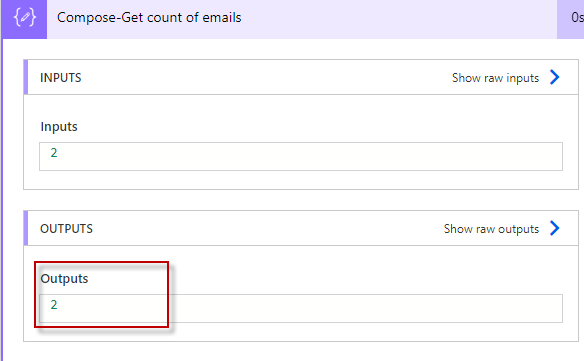
Task: Click the purple accent bar beside OUTPUTS
Action: click(26, 228)
